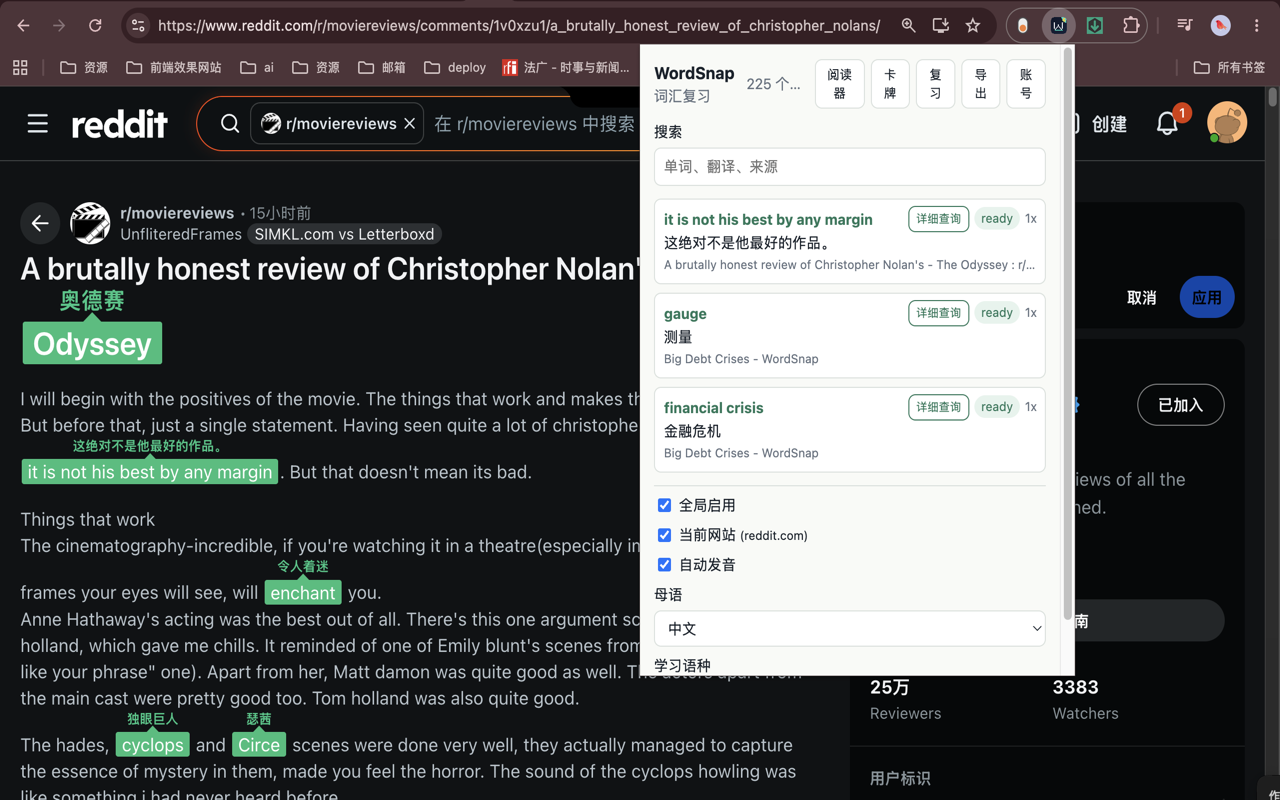
Task: Click highlighted phrase 'it is not his best by any margin'
Action: point(150,472)
